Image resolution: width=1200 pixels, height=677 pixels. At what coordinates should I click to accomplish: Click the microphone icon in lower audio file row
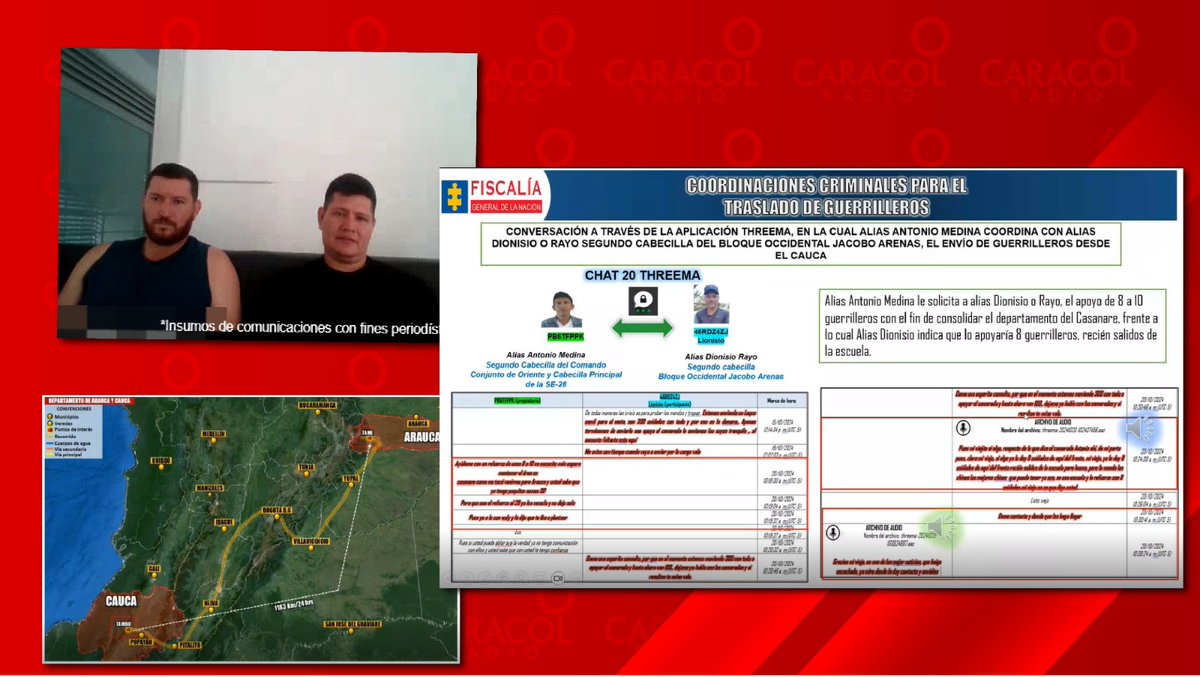[x=832, y=534]
